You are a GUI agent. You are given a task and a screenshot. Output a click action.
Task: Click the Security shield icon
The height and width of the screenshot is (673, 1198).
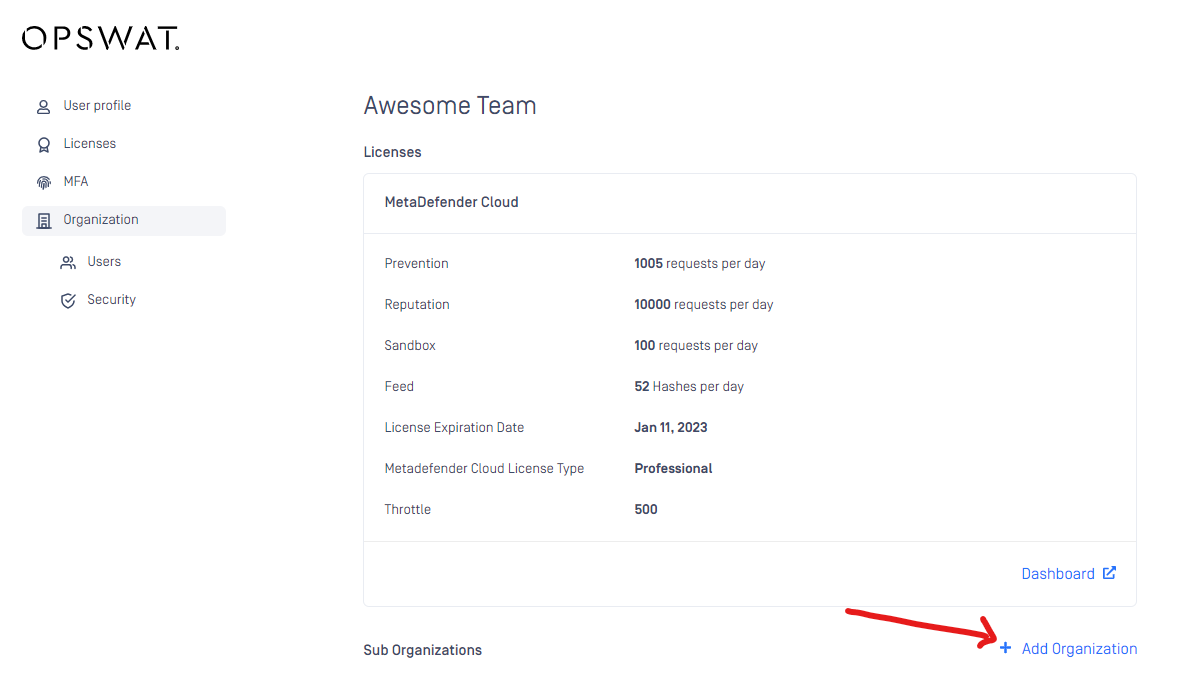click(x=68, y=301)
